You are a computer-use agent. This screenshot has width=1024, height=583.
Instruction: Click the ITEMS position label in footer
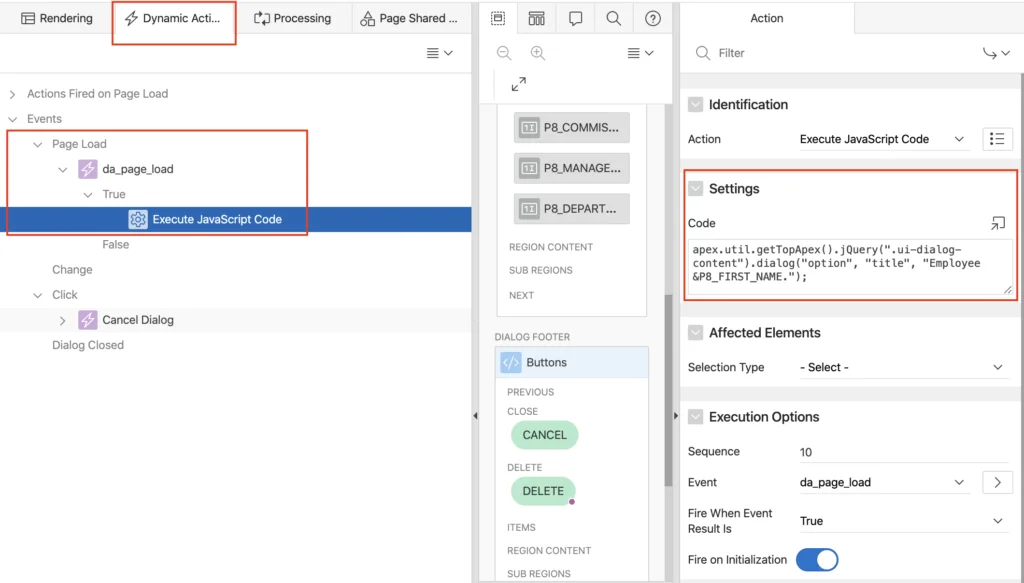pyautogui.click(x=521, y=528)
